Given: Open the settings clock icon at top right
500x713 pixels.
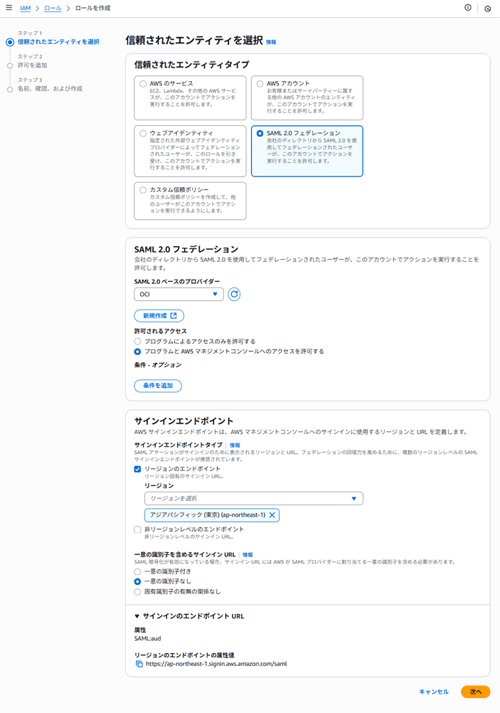Looking at the screenshot, I should (488, 9).
